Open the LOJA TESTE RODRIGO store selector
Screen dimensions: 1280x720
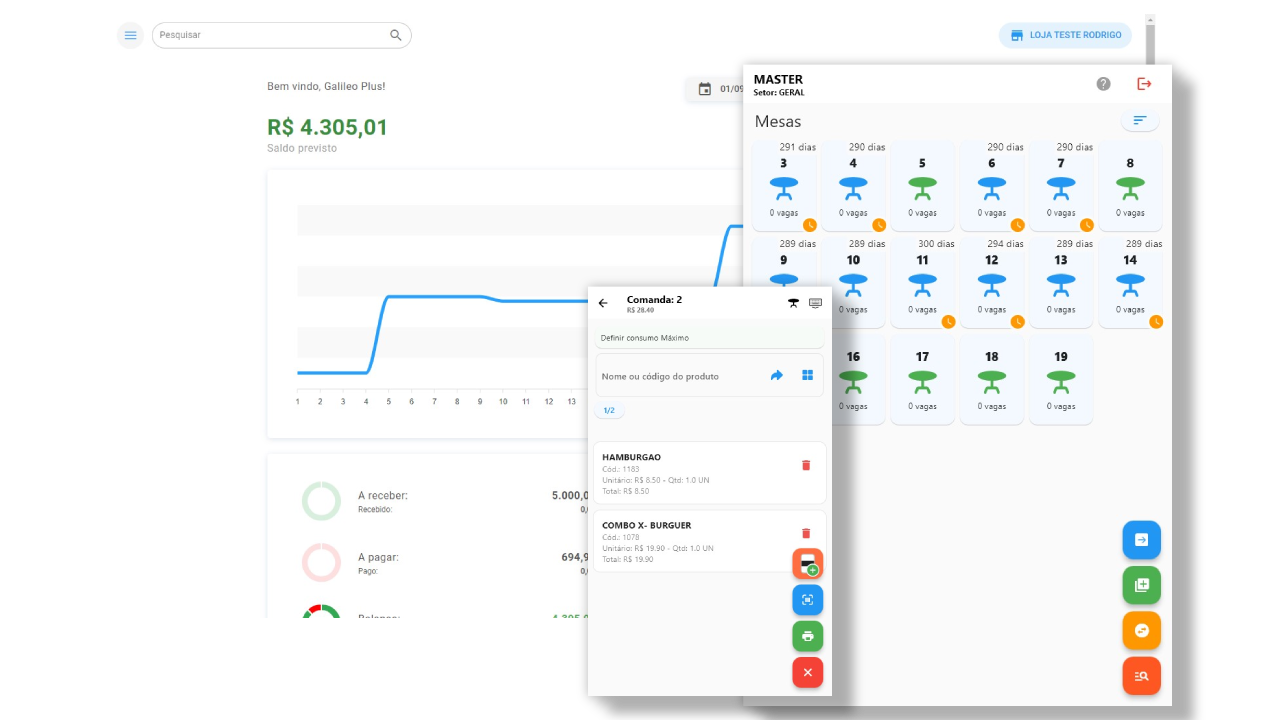(x=1065, y=35)
